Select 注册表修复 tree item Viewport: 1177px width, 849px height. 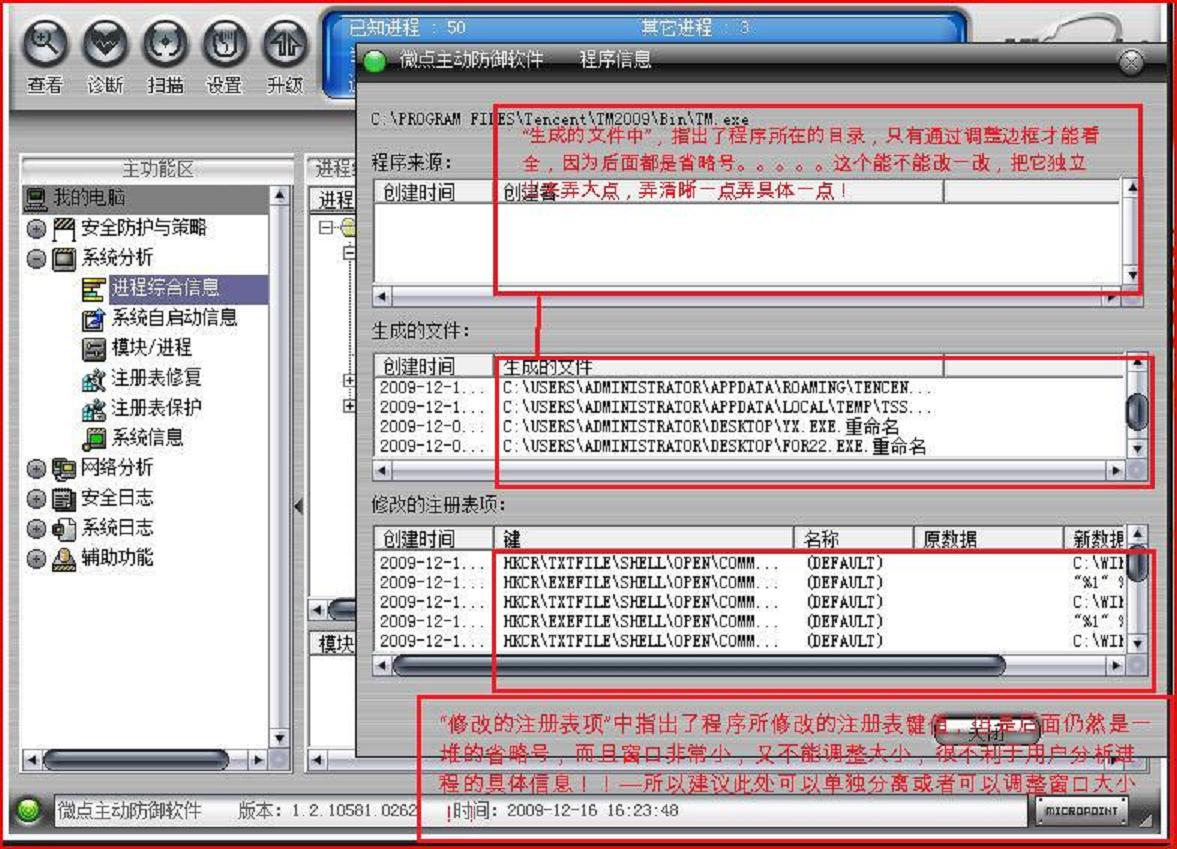[x=156, y=378]
